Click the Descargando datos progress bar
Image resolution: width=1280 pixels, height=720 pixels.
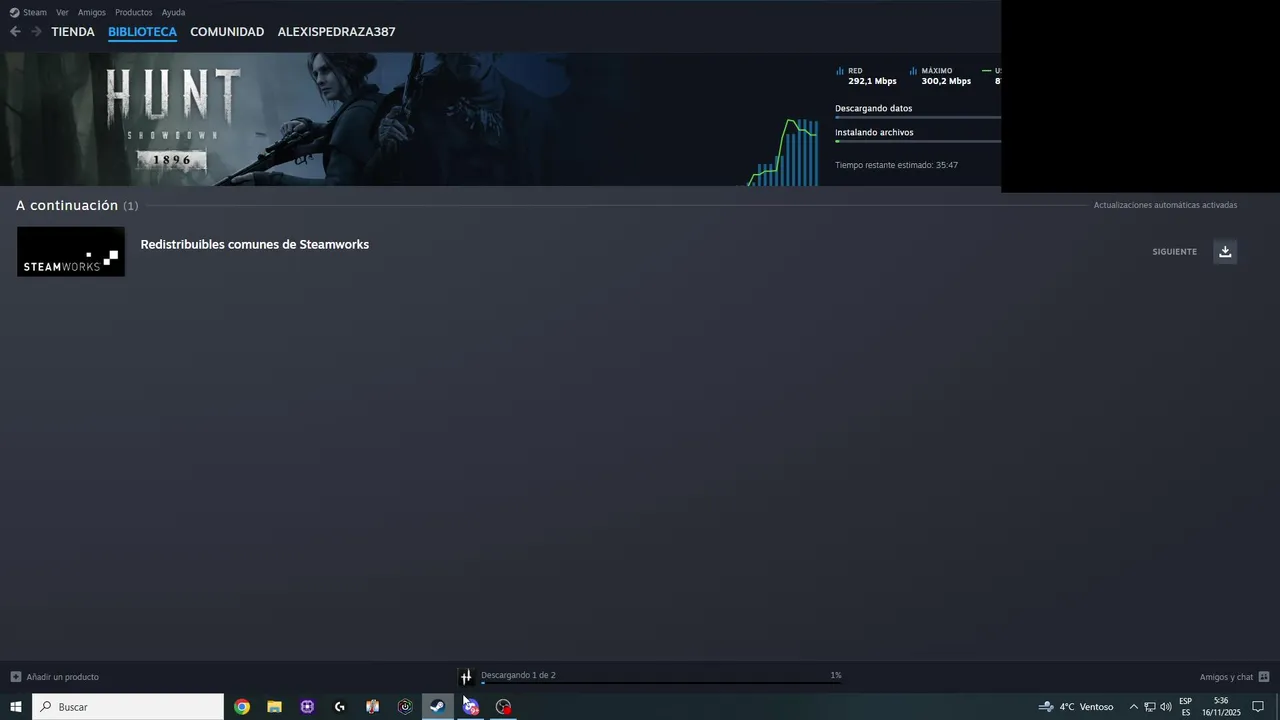point(918,118)
